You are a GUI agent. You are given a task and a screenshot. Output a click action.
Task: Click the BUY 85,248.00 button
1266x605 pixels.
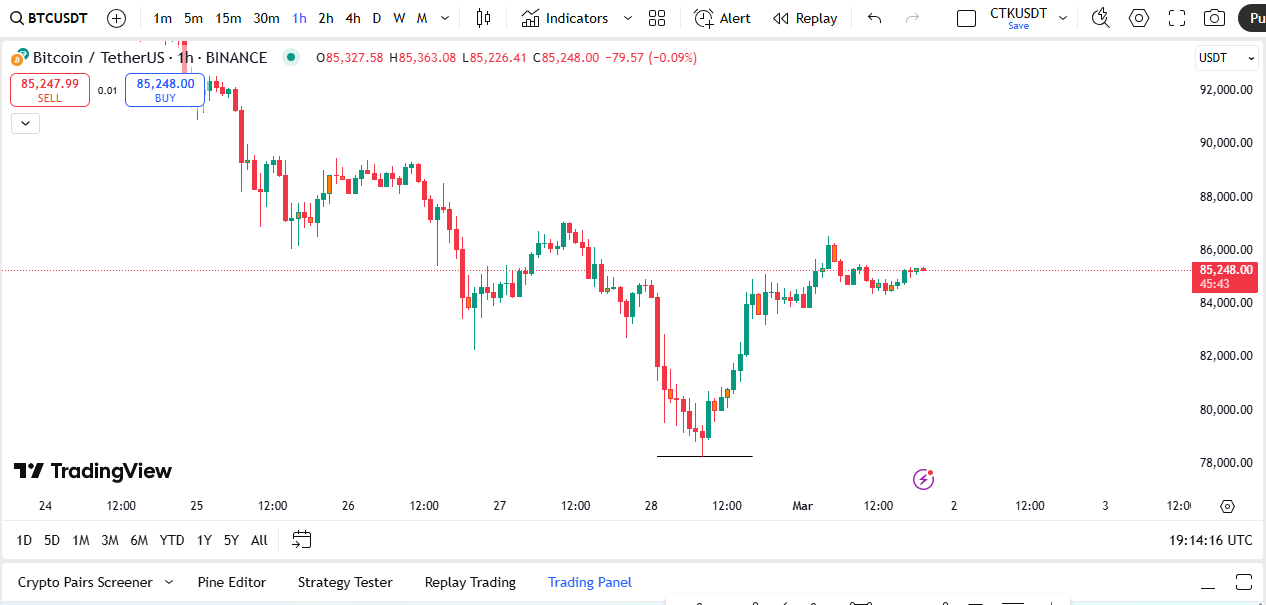(165, 90)
